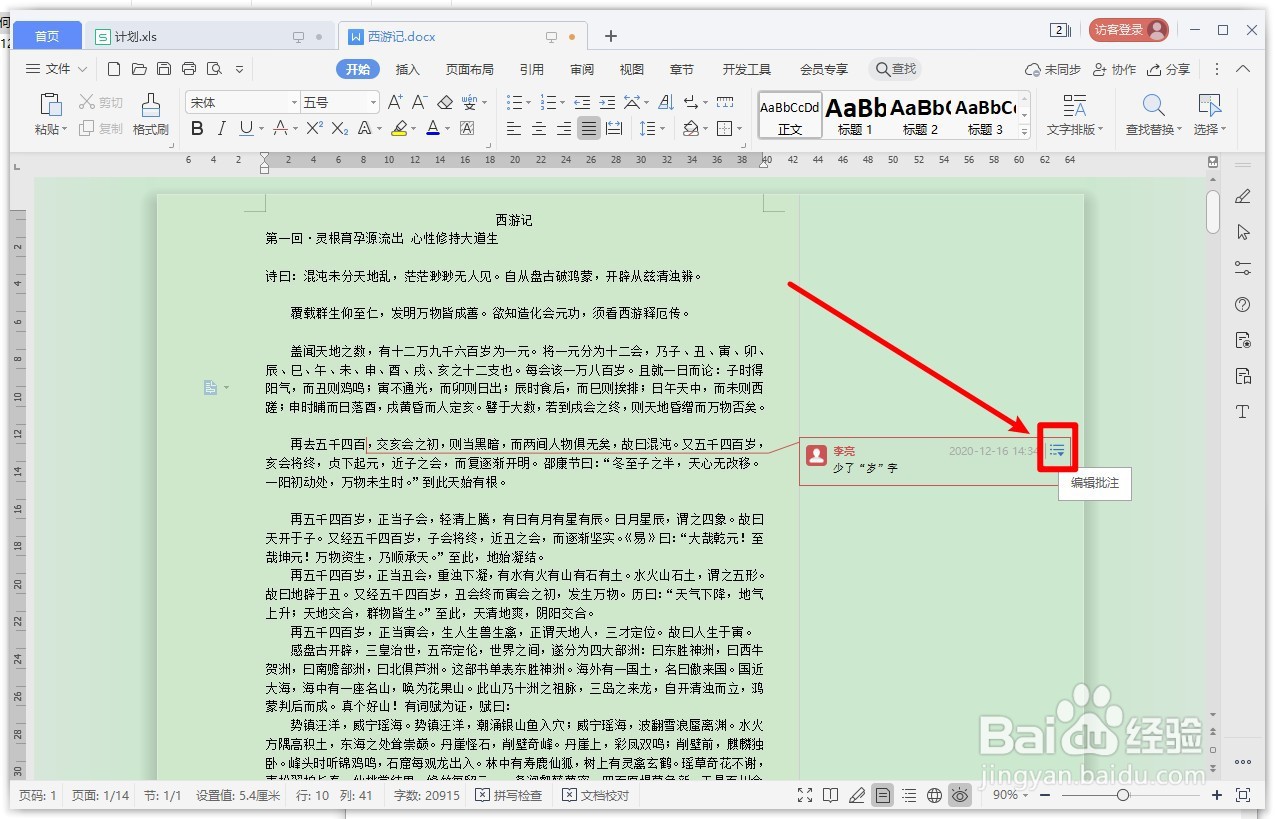
Task: Apply center paragraph alignment
Action: tap(538, 128)
